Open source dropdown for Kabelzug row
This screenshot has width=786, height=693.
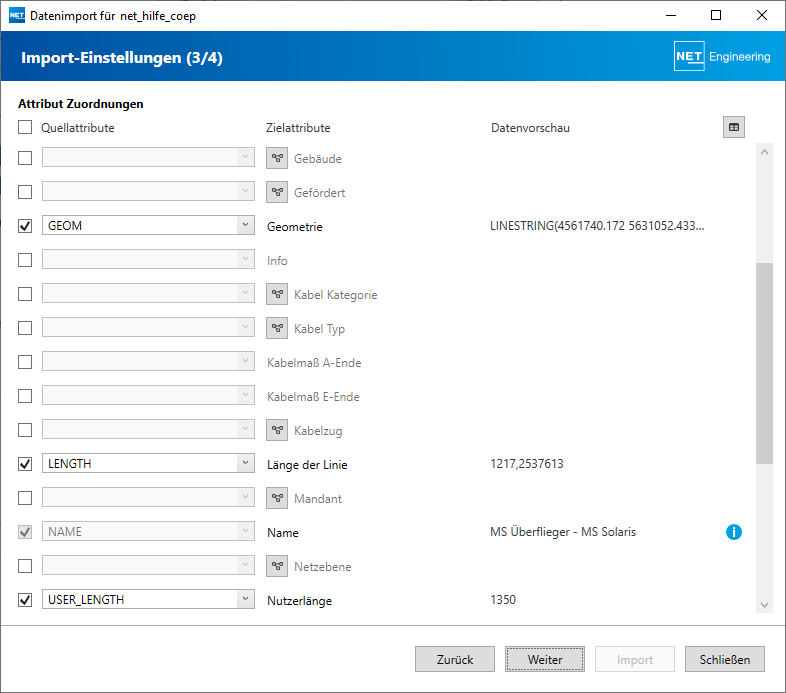(148, 429)
